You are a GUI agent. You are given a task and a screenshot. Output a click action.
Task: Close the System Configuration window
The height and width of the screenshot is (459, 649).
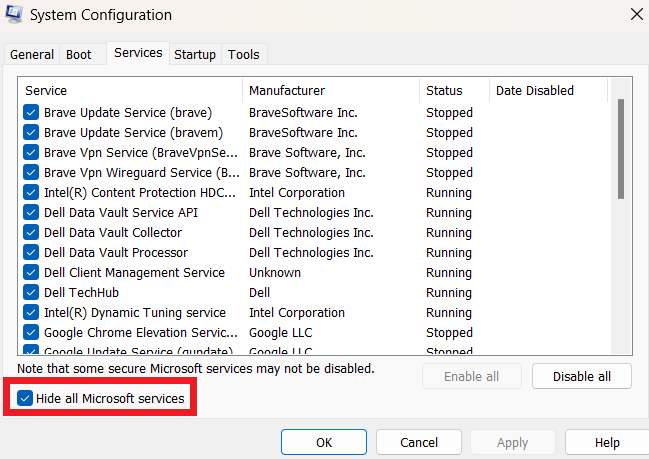637,14
